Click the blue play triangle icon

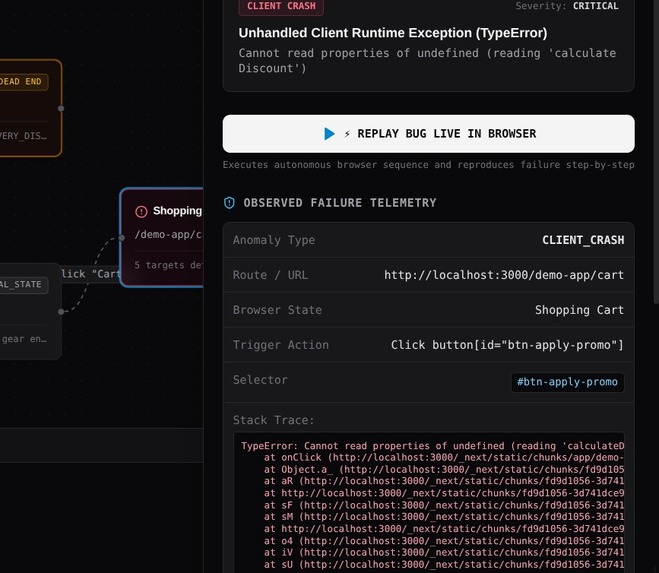330,134
